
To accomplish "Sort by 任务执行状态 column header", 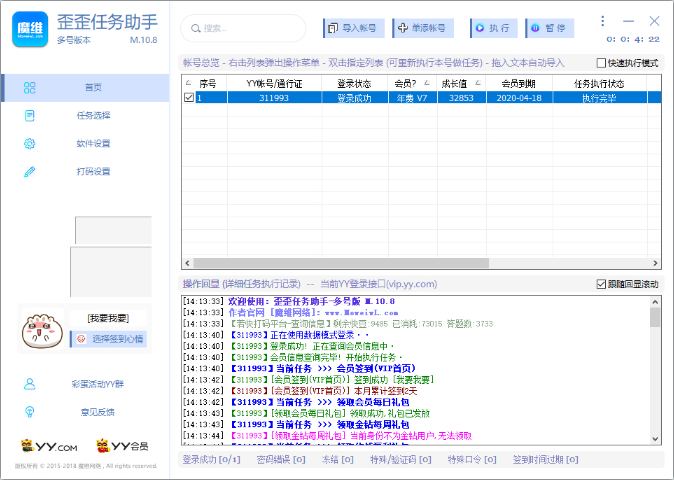I will click(599, 83).
